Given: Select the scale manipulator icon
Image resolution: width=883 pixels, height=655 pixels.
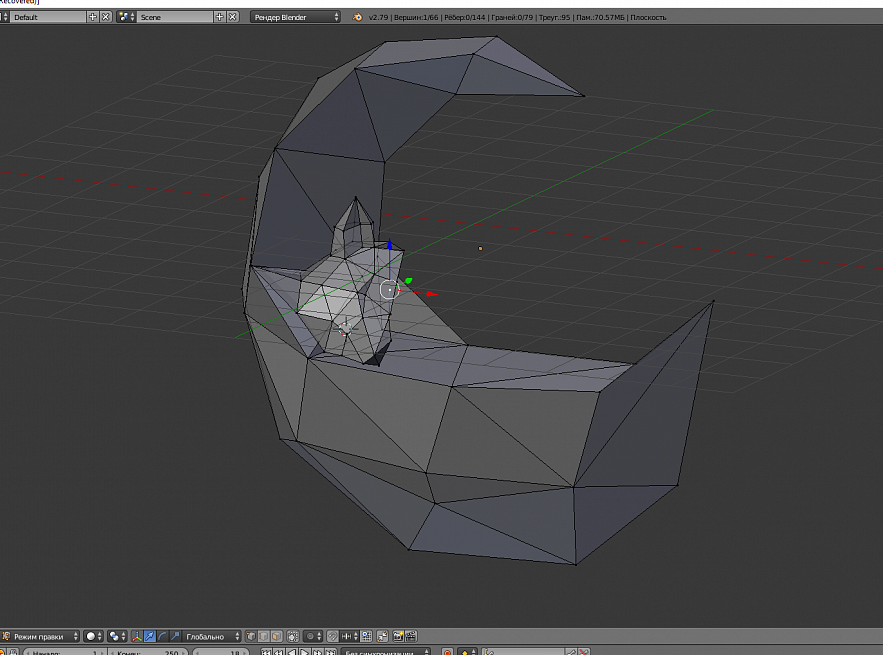Looking at the screenshot, I should point(174,636).
